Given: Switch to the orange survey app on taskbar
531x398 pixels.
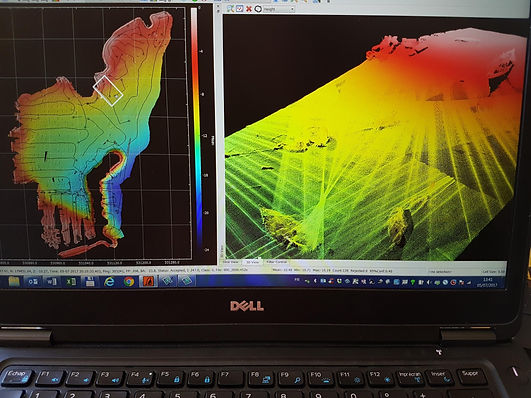Looking at the screenshot, I should coord(148,281).
